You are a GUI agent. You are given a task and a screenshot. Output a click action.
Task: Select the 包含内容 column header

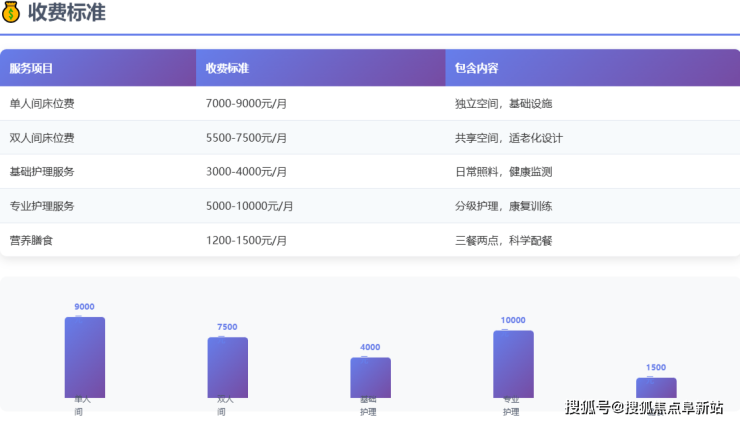coord(476,69)
